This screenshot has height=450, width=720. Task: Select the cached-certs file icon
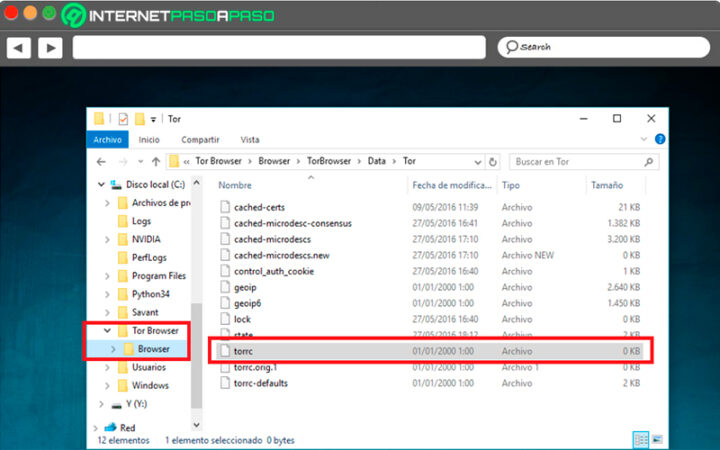tap(225, 207)
